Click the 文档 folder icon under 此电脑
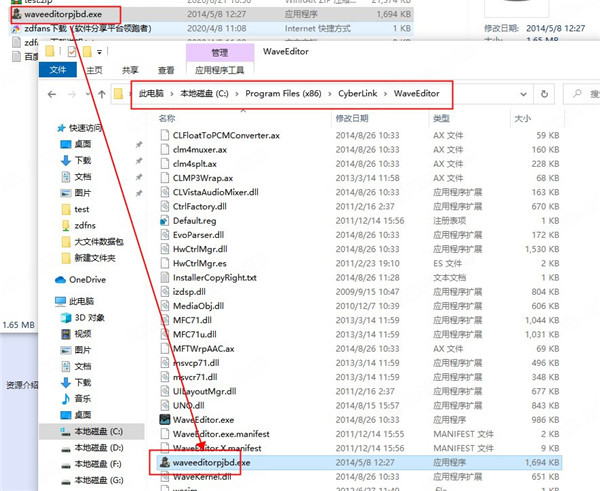Screen dimensions: 600x491 click(x=66, y=366)
